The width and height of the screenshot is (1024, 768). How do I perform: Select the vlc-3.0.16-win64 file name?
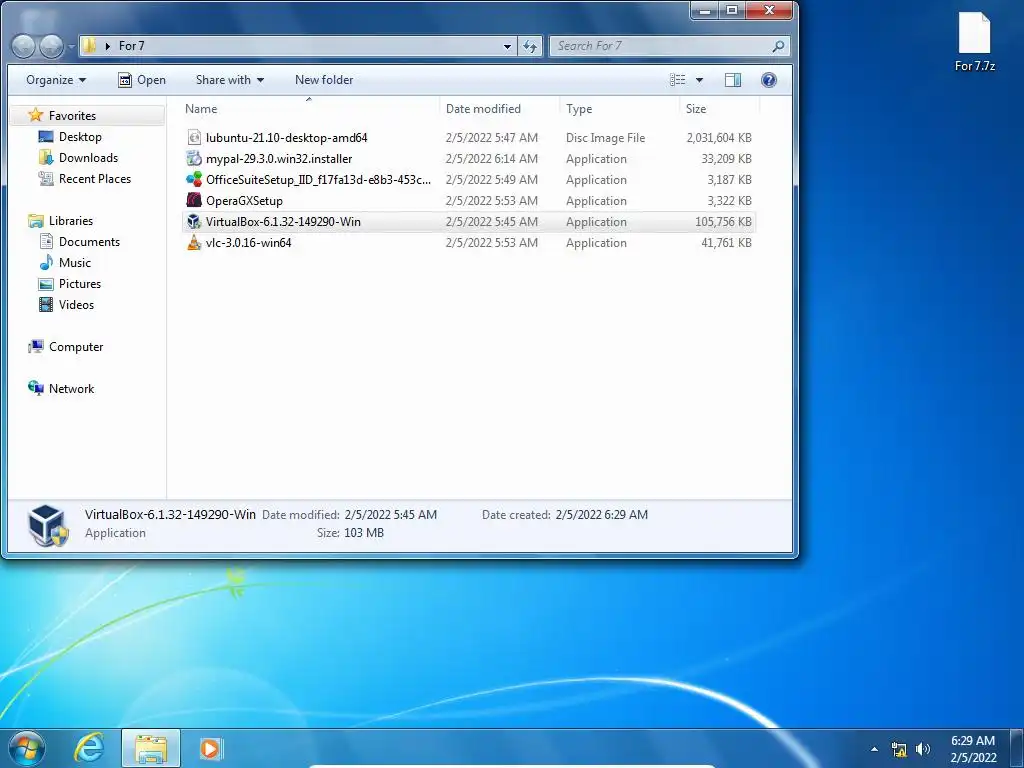pyautogui.click(x=248, y=242)
